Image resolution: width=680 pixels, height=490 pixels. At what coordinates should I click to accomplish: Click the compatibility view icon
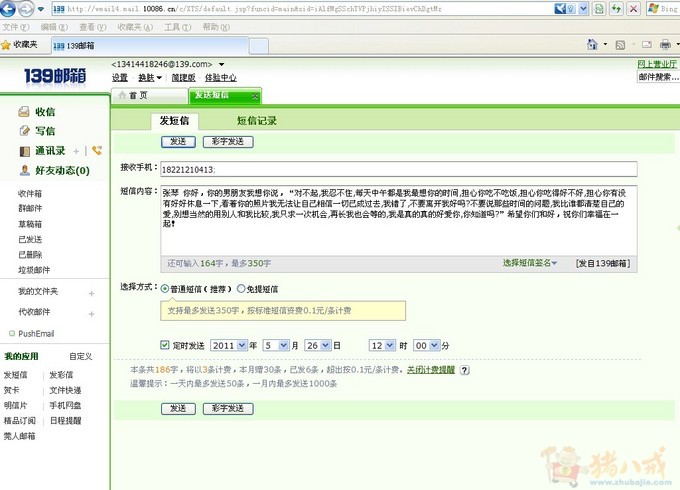click(x=599, y=9)
